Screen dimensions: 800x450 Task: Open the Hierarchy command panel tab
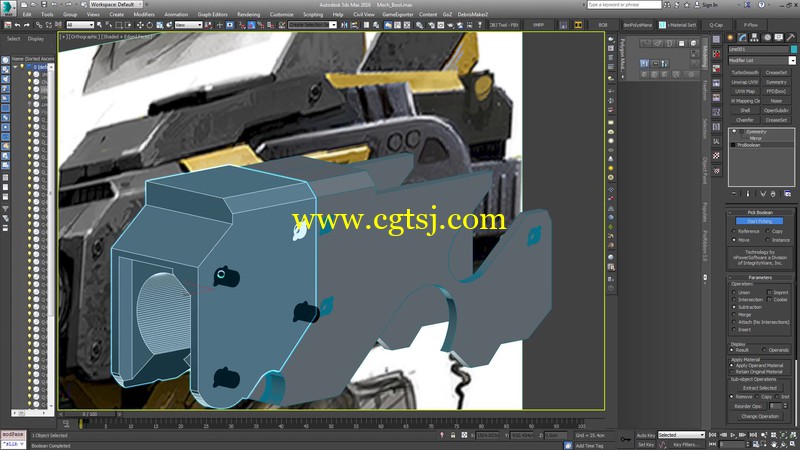(754, 37)
